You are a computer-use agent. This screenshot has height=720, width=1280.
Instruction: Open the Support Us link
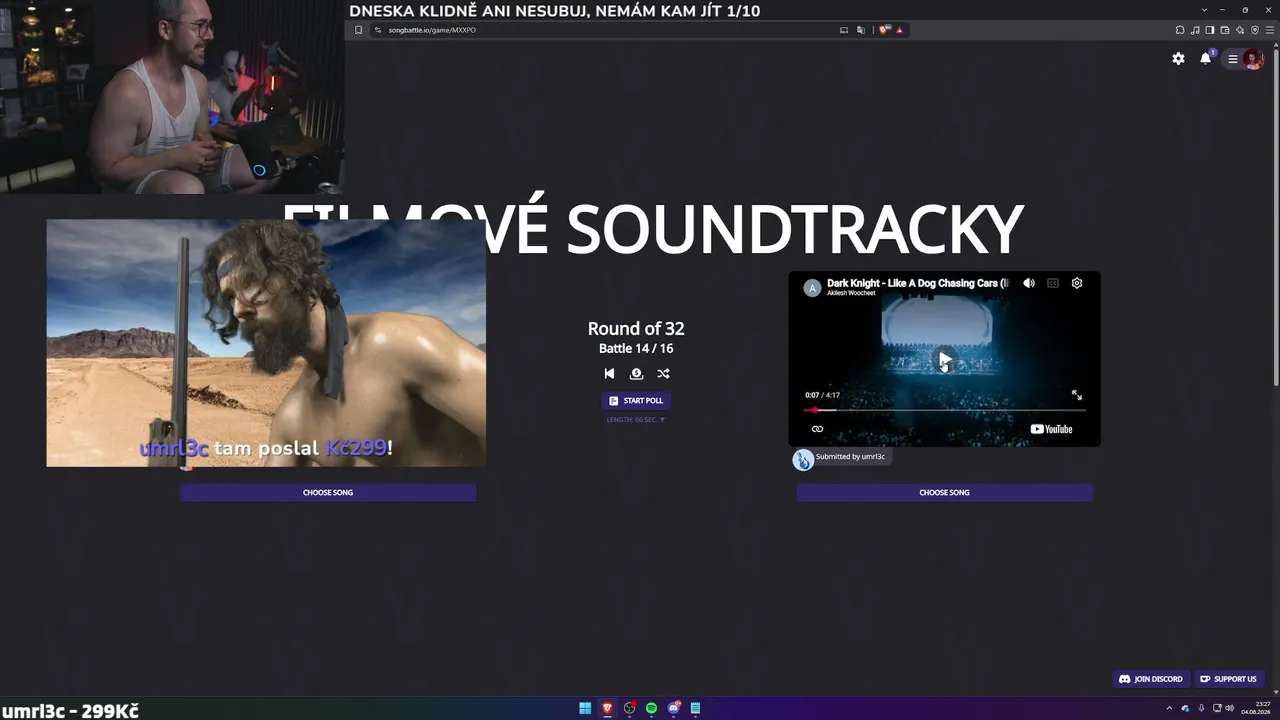(x=1228, y=679)
